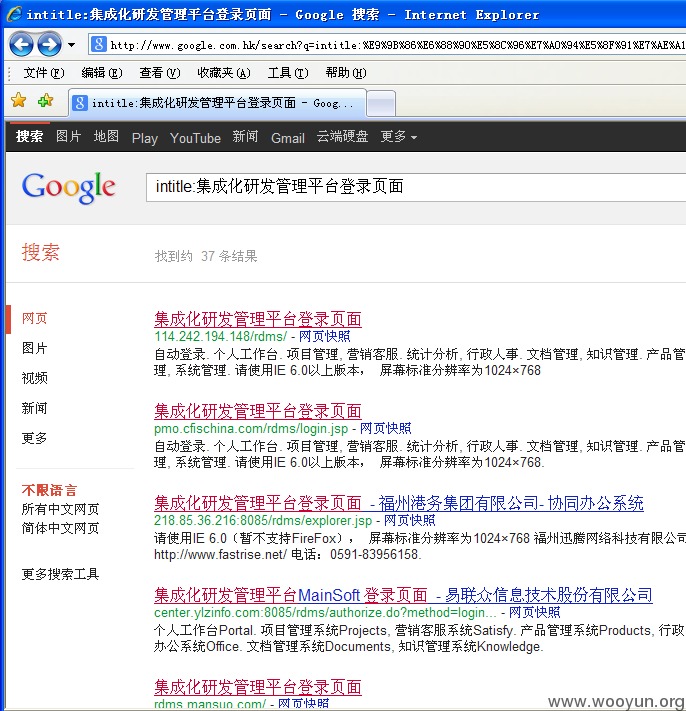686x711 pixels.
Task: Click 图片 in Google black bar
Action: point(68,136)
